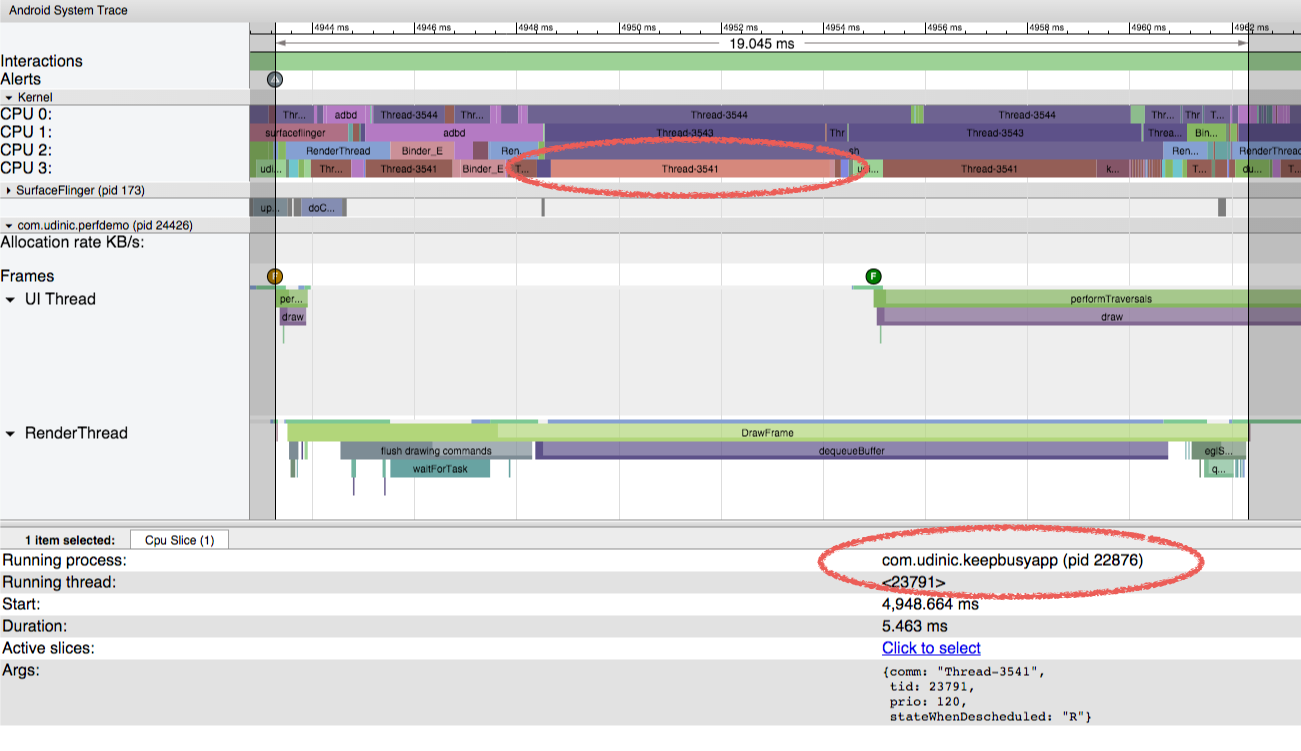
Task: Select the DrawFrame slice in RenderThread
Action: click(767, 433)
